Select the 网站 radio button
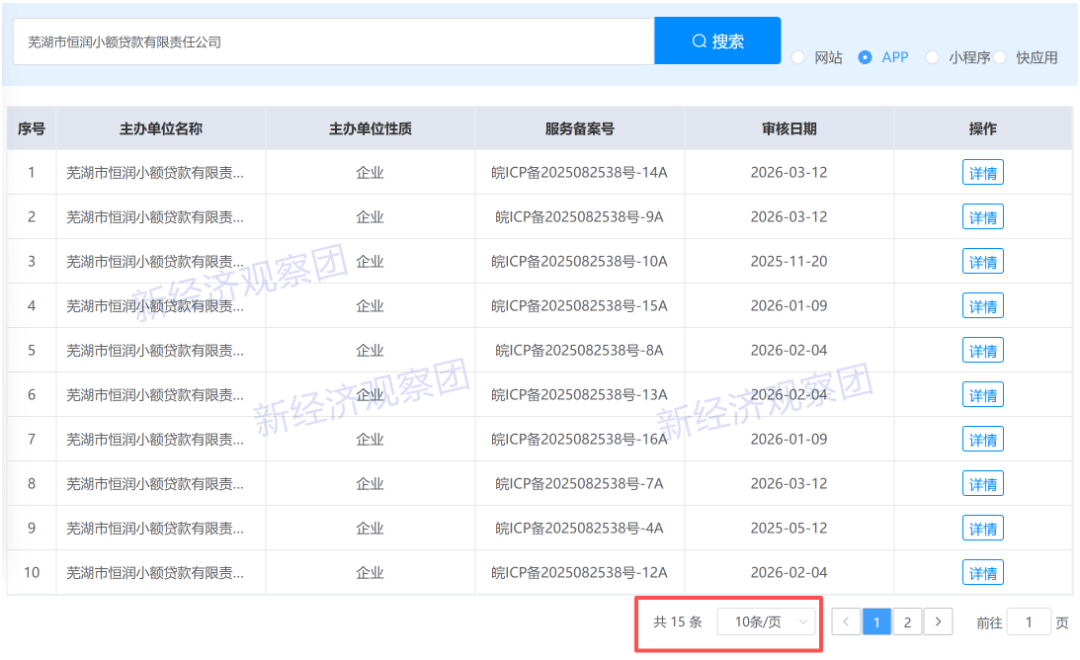 pos(798,57)
